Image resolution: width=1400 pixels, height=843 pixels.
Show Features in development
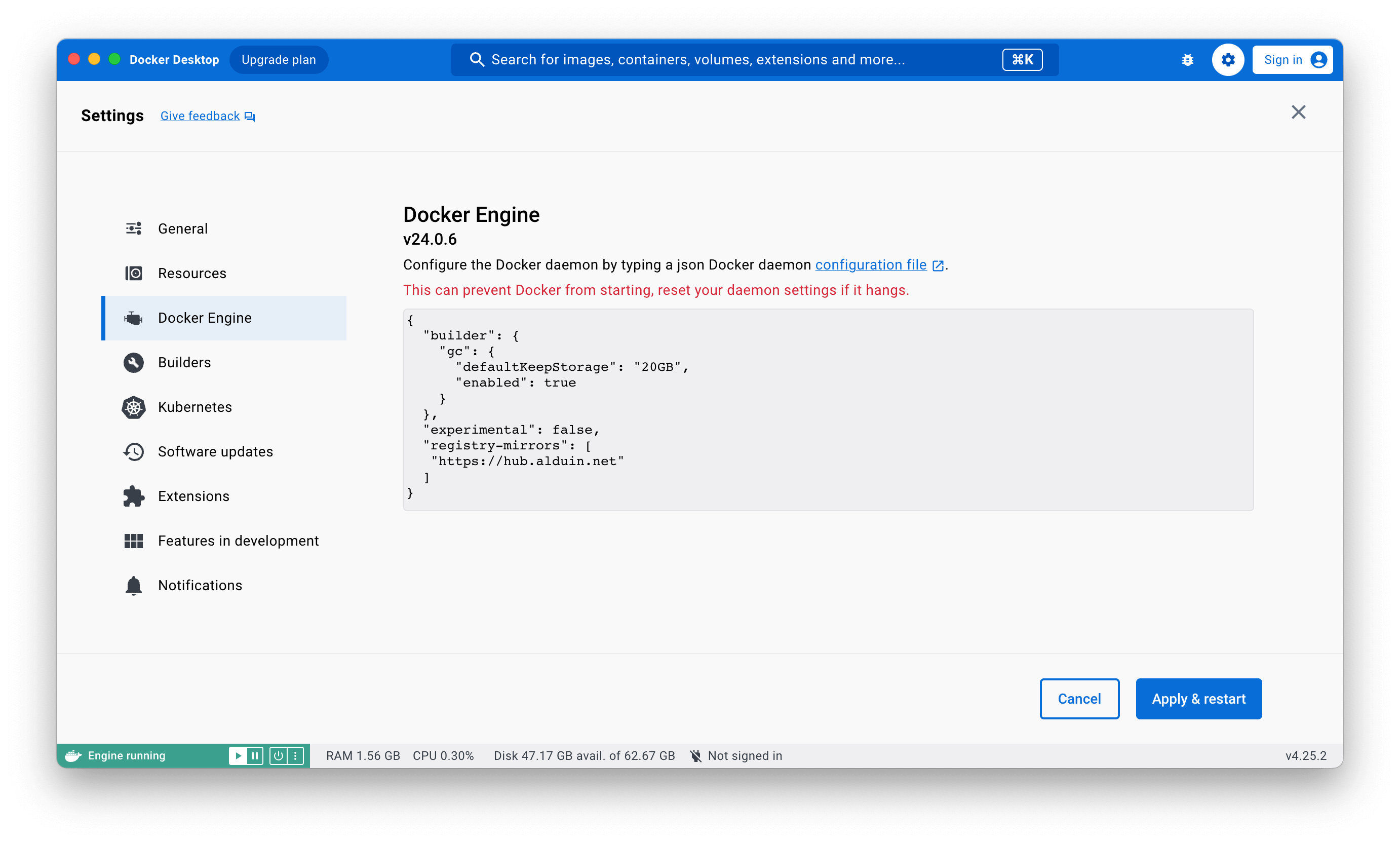pos(224,541)
